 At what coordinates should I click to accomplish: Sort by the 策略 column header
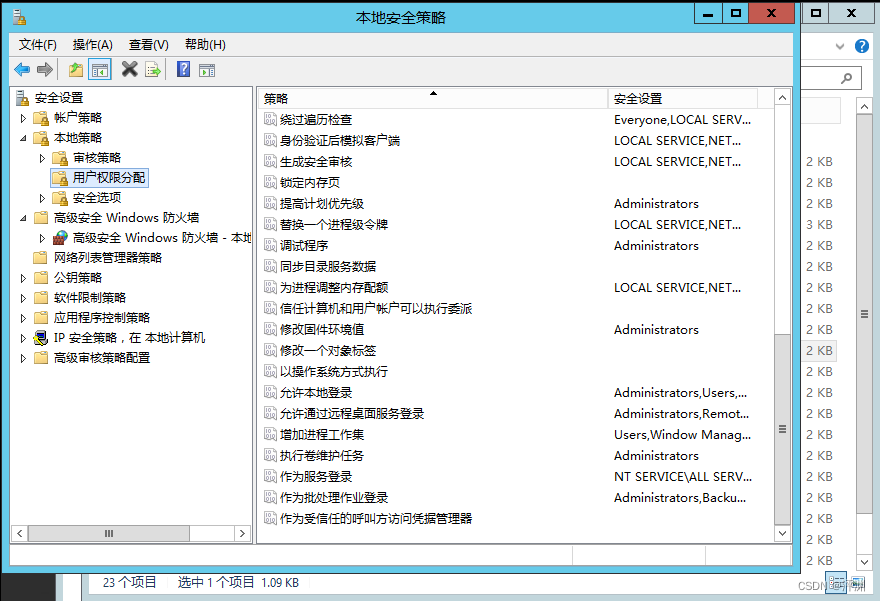[430, 98]
